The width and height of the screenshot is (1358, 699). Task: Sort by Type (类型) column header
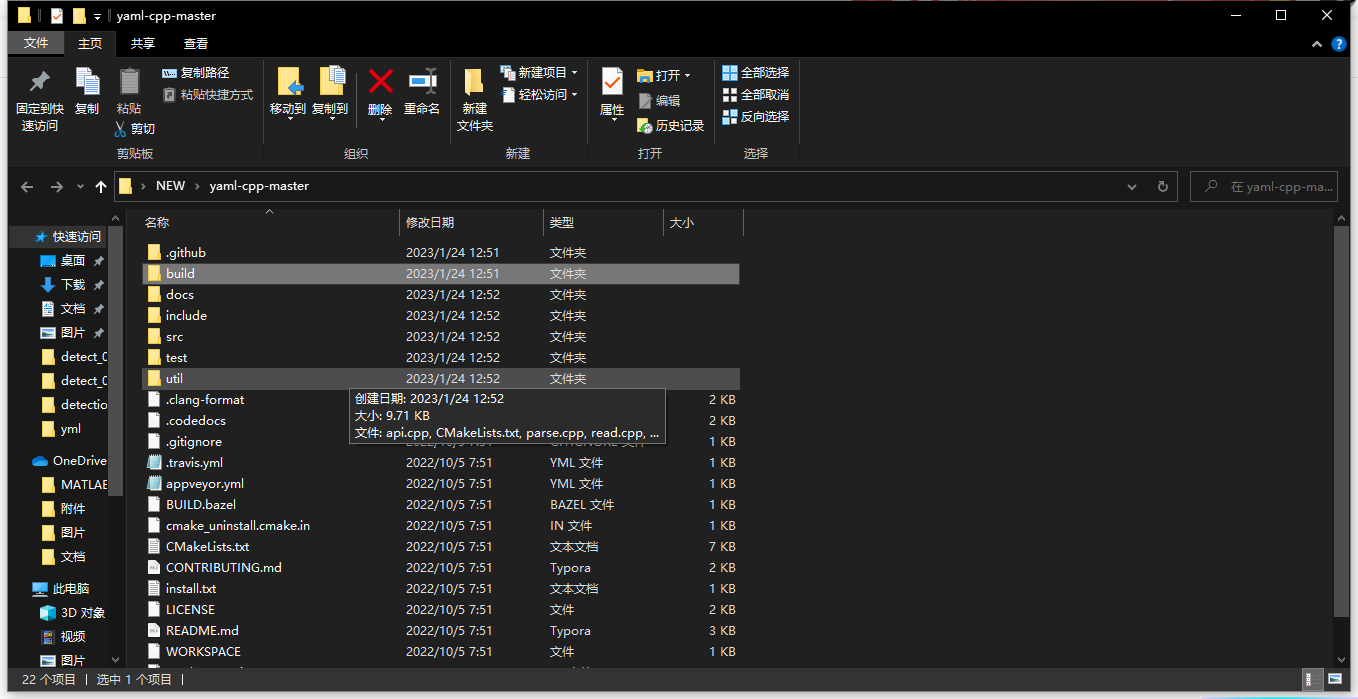tap(603, 222)
